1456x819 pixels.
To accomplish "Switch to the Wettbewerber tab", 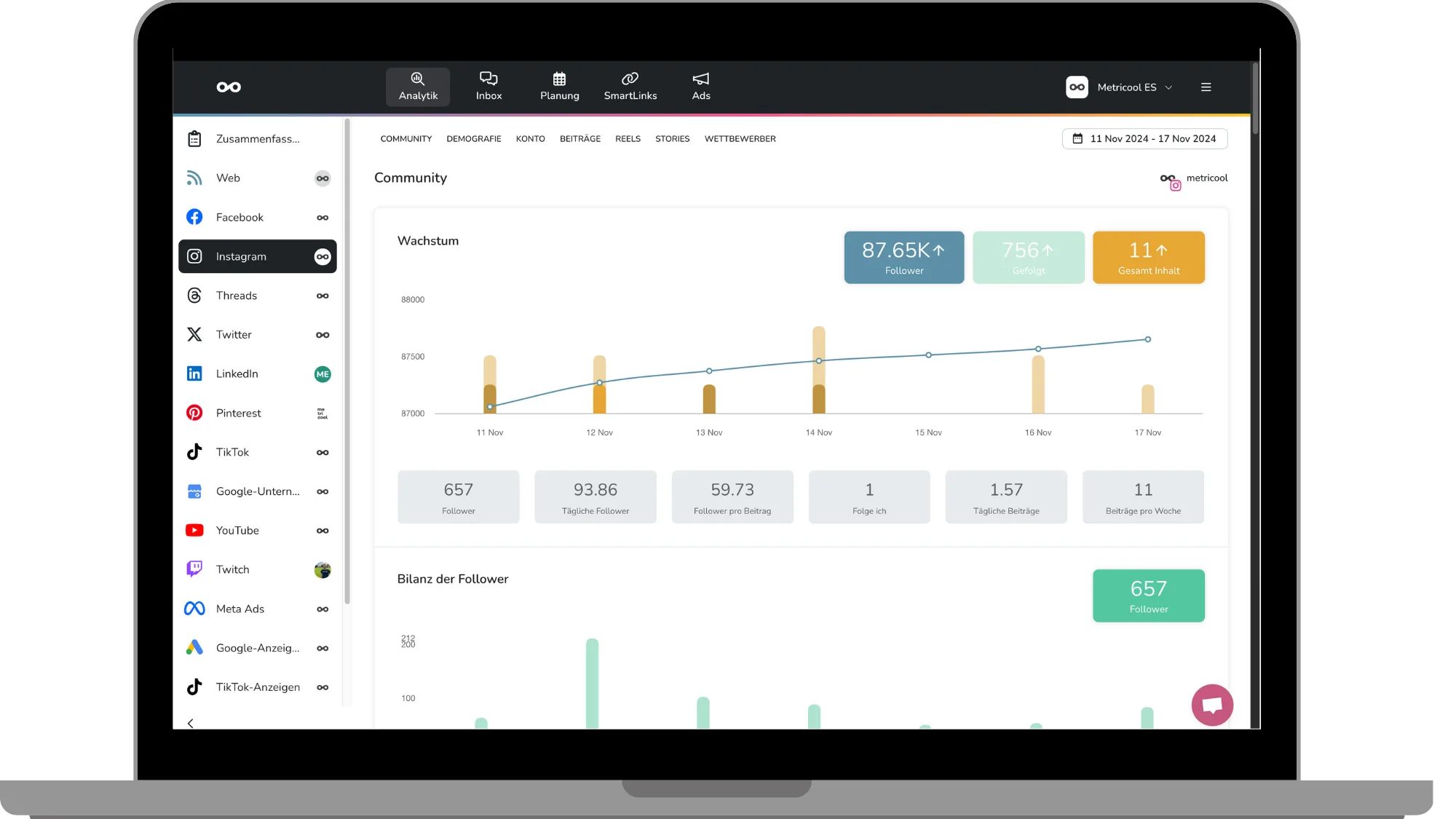I will [740, 139].
